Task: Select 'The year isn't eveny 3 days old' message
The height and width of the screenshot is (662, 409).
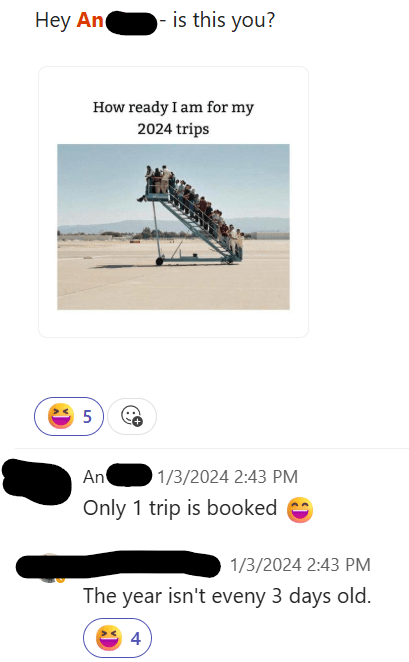Action: click(x=227, y=596)
